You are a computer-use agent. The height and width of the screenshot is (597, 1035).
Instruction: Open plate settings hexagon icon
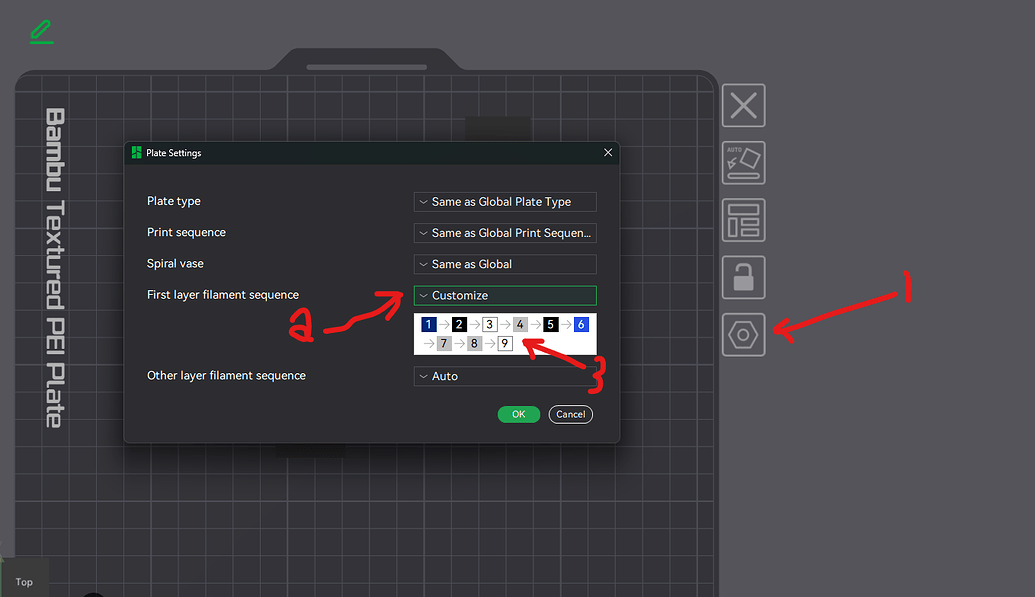[743, 335]
